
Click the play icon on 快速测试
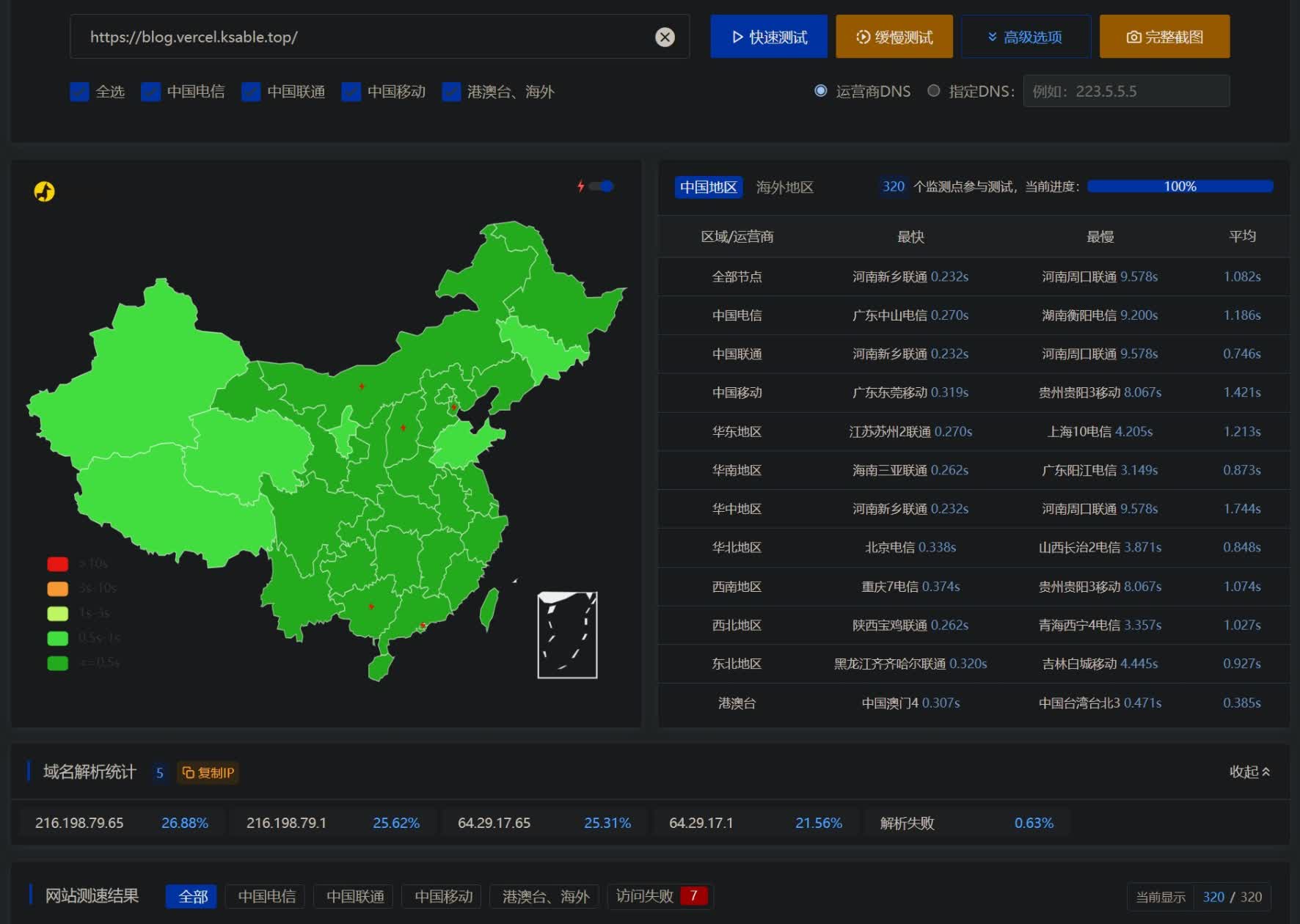[737, 37]
